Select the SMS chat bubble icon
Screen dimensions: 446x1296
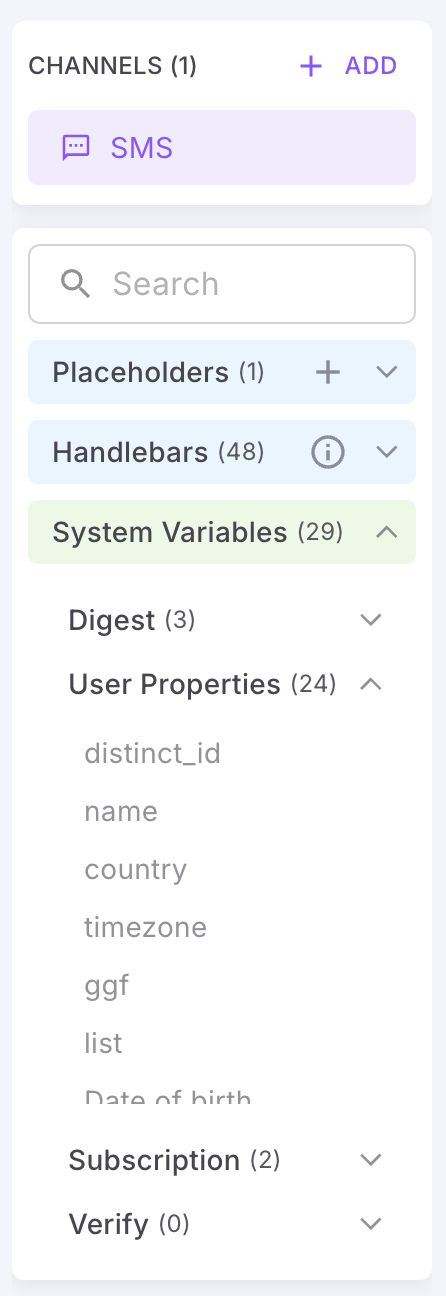76,148
